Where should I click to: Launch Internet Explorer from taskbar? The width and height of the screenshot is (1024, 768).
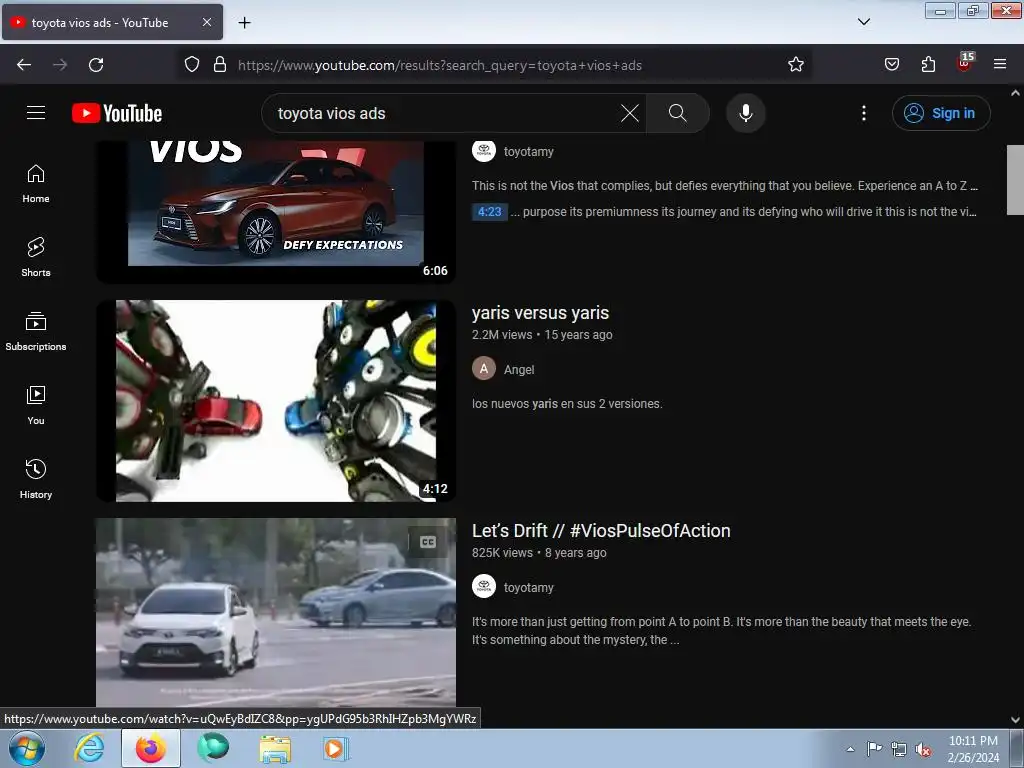[x=88, y=748]
